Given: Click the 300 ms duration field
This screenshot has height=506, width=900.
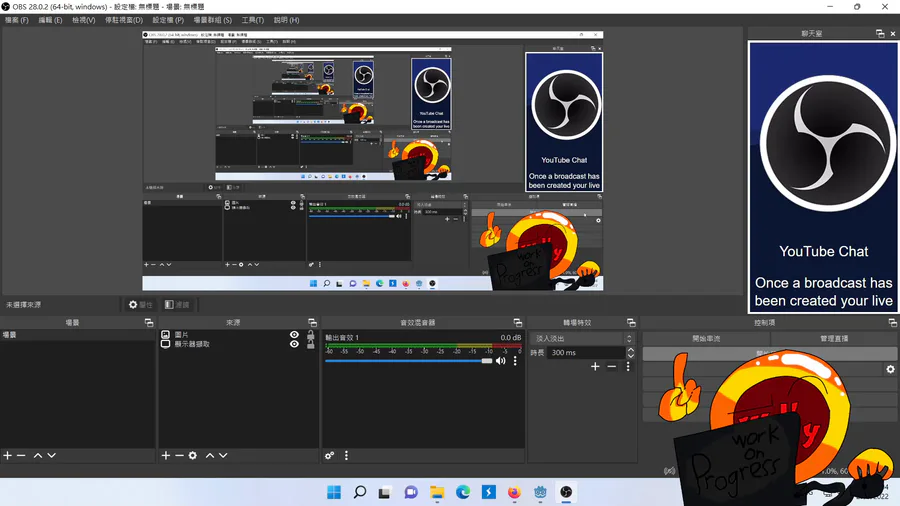Looking at the screenshot, I should (587, 353).
